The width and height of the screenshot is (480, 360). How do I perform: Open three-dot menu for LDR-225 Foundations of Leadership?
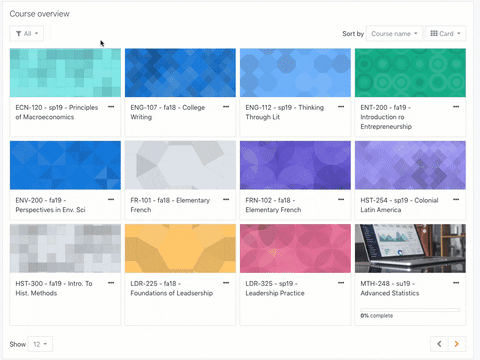click(x=226, y=283)
